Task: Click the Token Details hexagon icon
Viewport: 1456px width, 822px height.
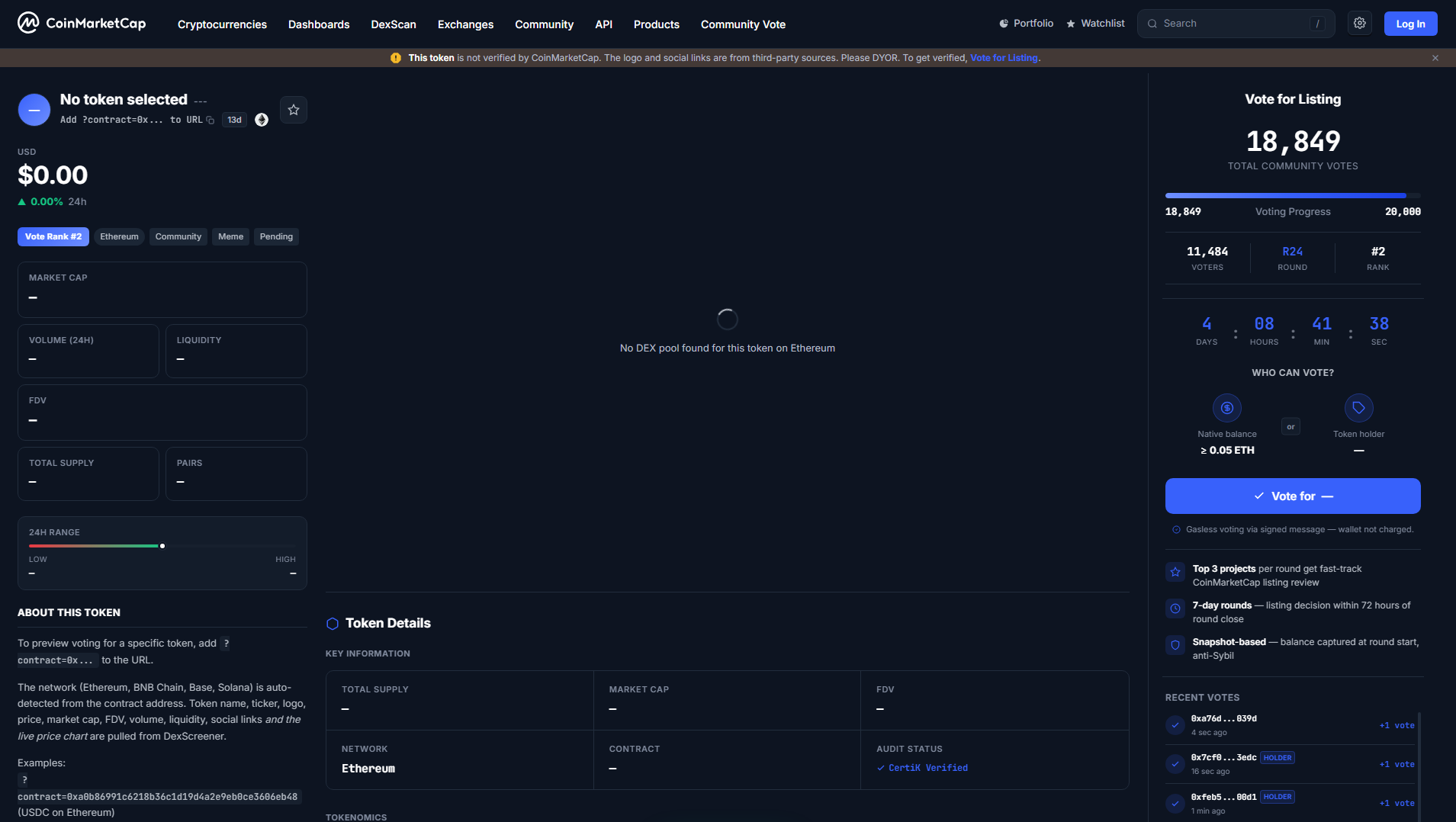Action: (333, 624)
